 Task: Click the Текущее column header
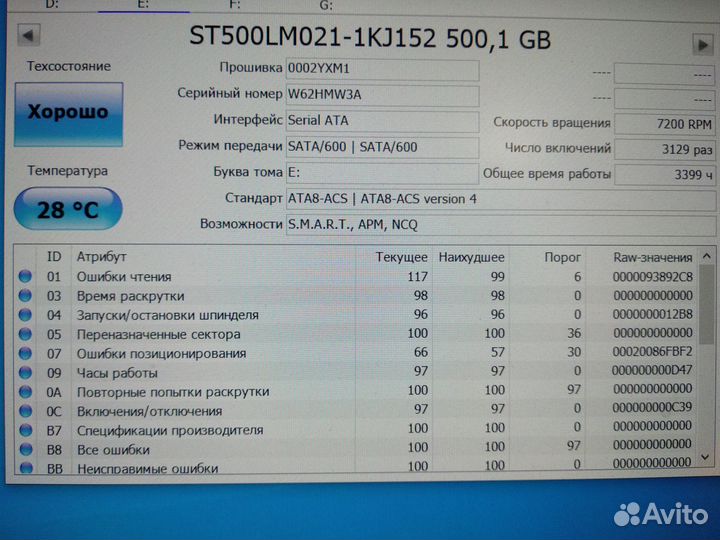click(x=402, y=257)
